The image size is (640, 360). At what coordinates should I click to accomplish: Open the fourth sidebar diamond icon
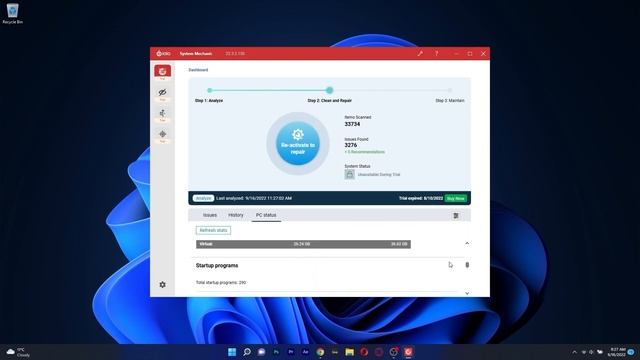pos(162,134)
